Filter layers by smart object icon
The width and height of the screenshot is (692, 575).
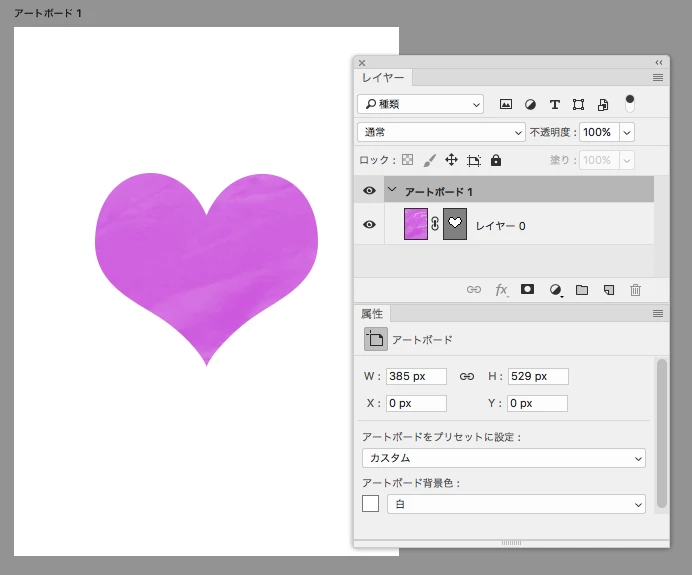(603, 105)
